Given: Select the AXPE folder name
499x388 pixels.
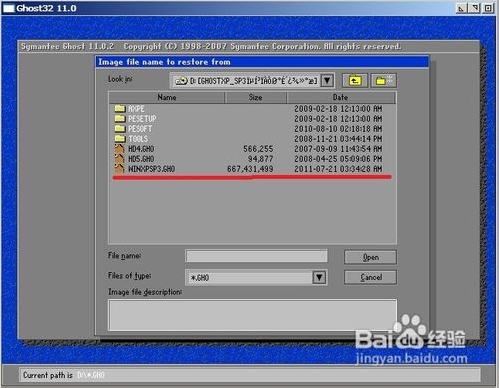Looking at the screenshot, I should tap(136, 109).
